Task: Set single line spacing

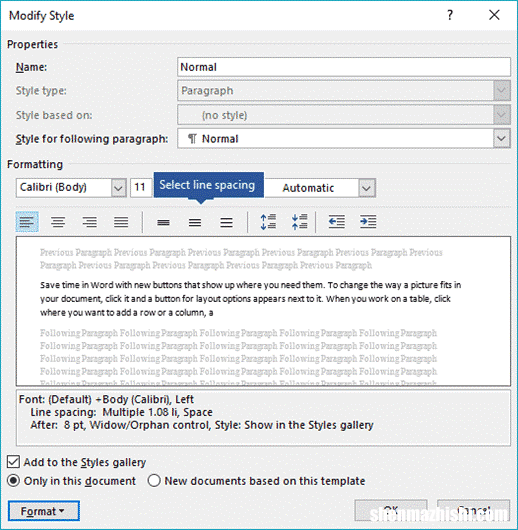Action: pos(163,222)
